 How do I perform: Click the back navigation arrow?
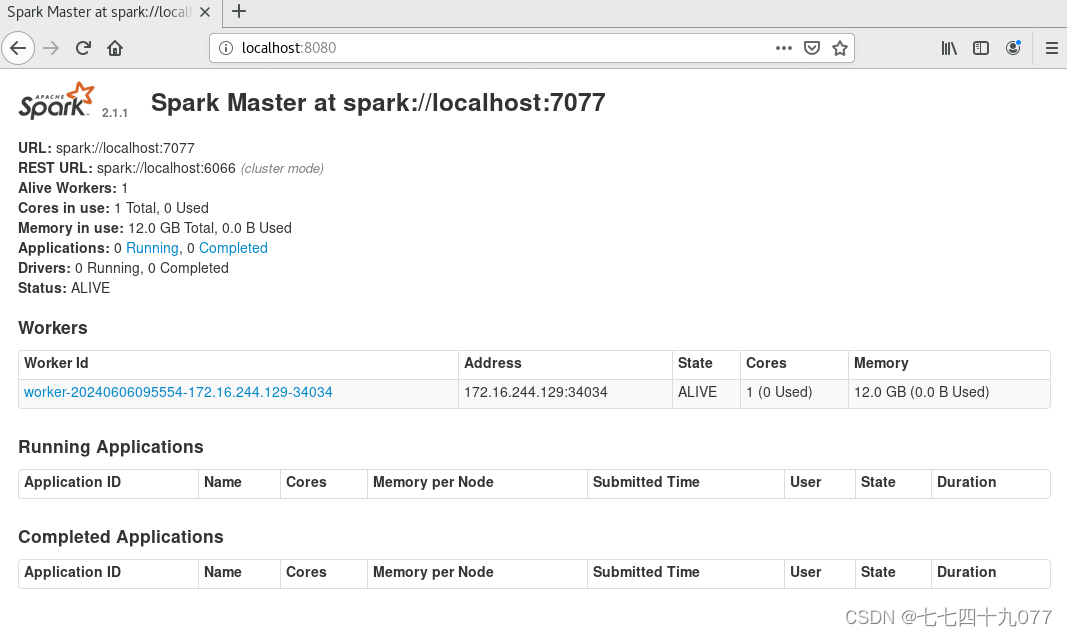pos(18,47)
